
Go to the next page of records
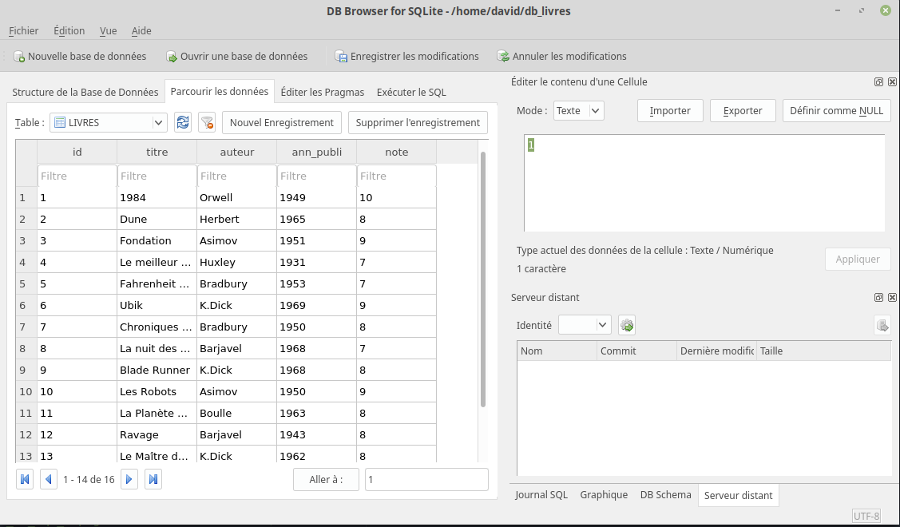click(129, 480)
